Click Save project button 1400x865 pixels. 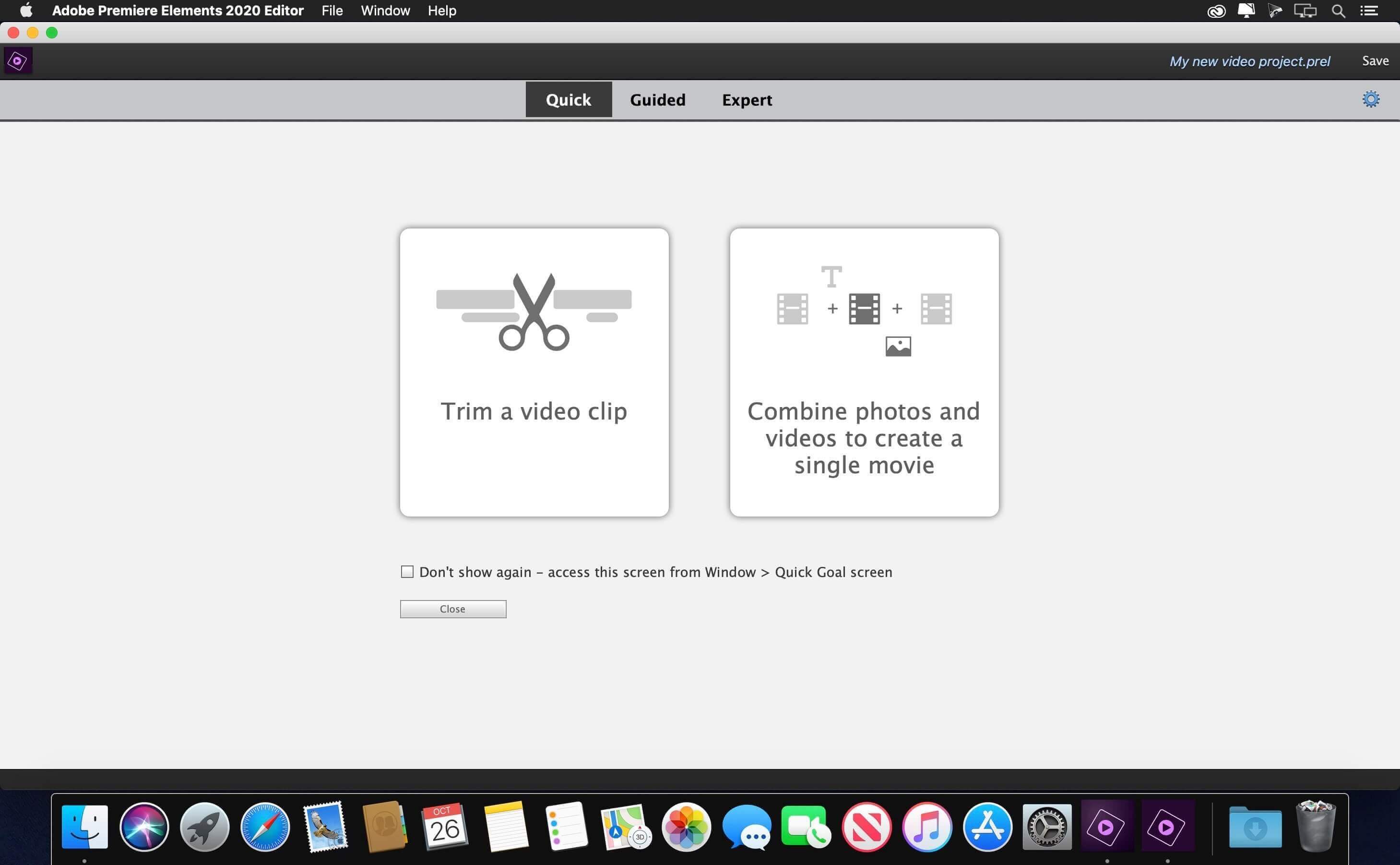(1375, 60)
